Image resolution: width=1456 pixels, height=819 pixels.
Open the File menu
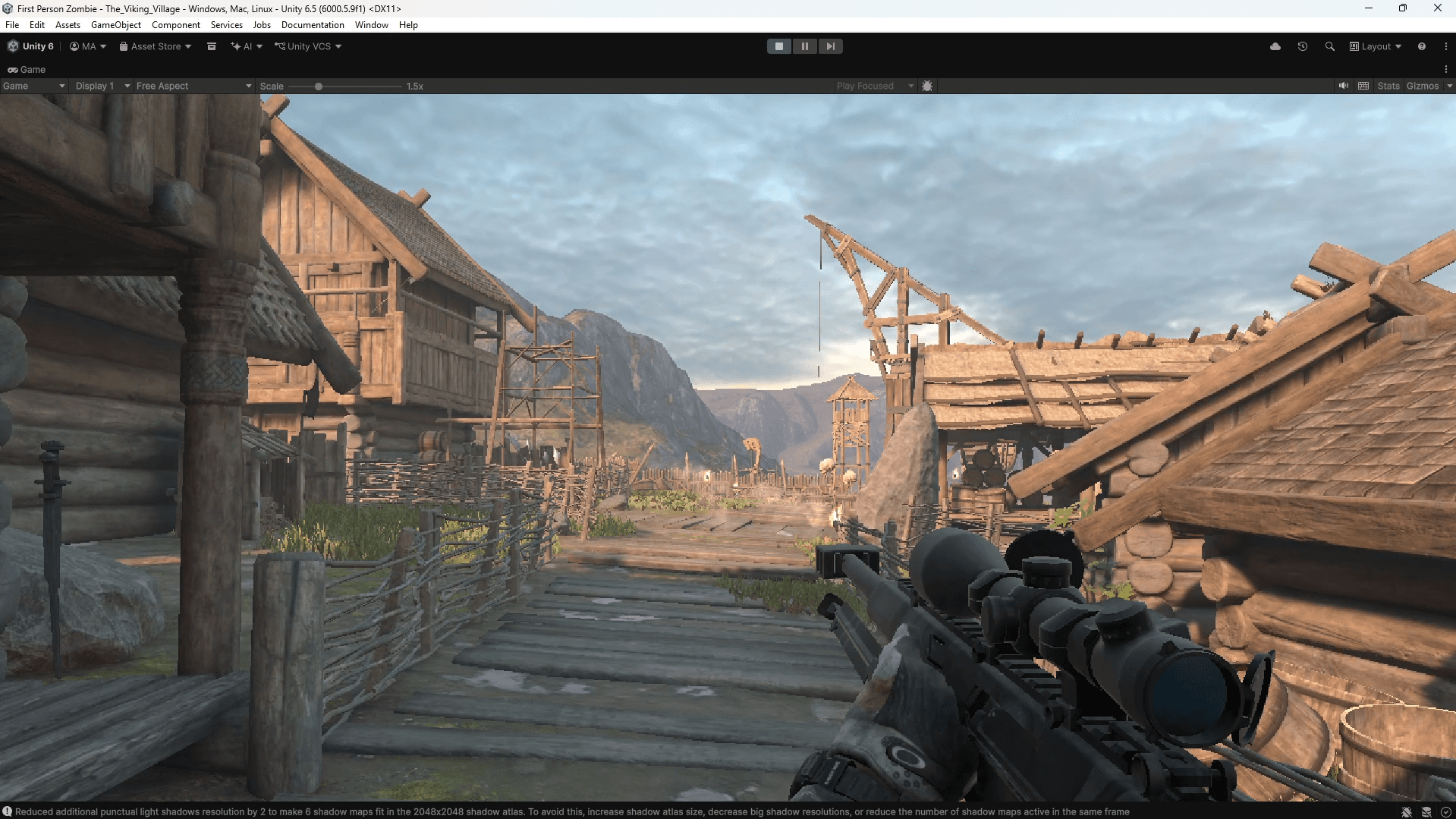[12, 25]
